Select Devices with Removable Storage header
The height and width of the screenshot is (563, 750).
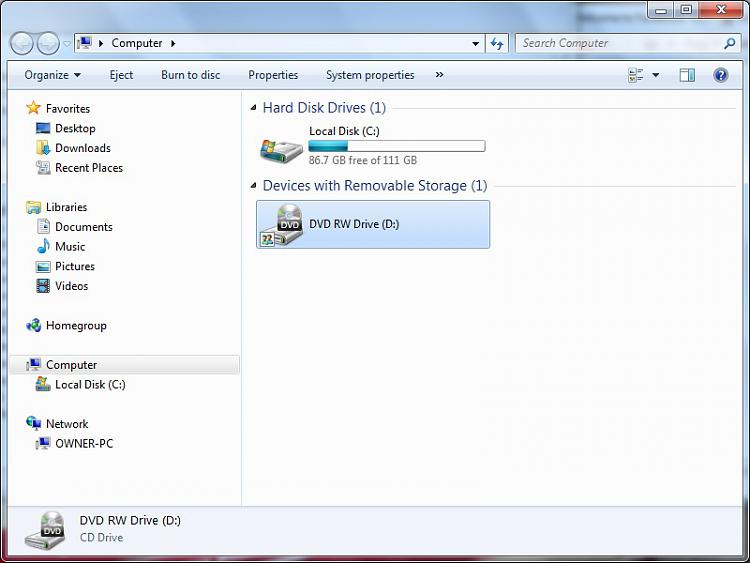point(375,186)
